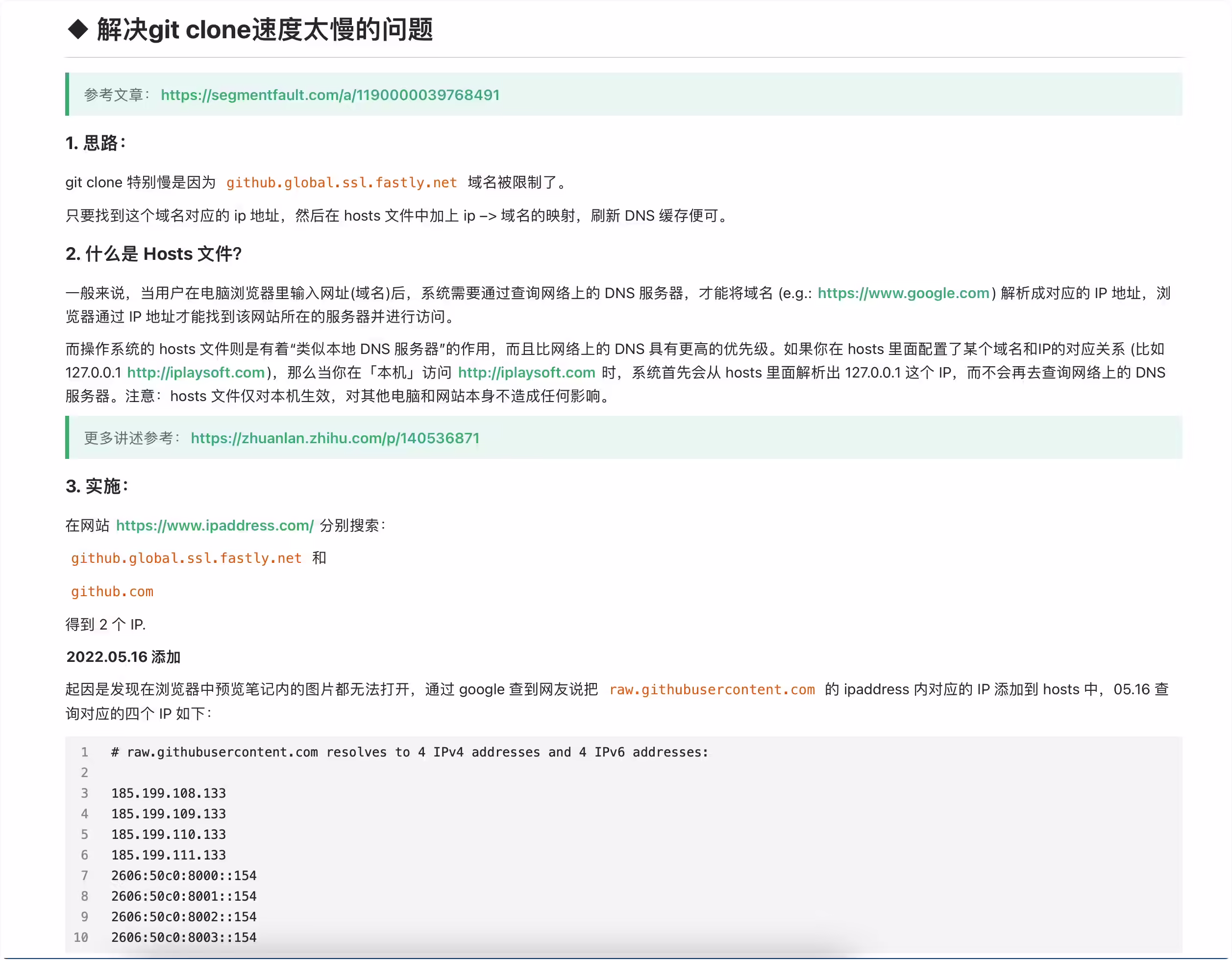Image resolution: width=1232 pixels, height=960 pixels.
Task: Click the diamond icon beside the page title
Action: 78,29
